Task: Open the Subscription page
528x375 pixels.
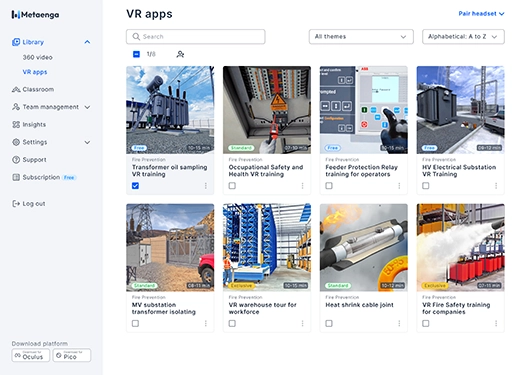Action: [x=41, y=177]
